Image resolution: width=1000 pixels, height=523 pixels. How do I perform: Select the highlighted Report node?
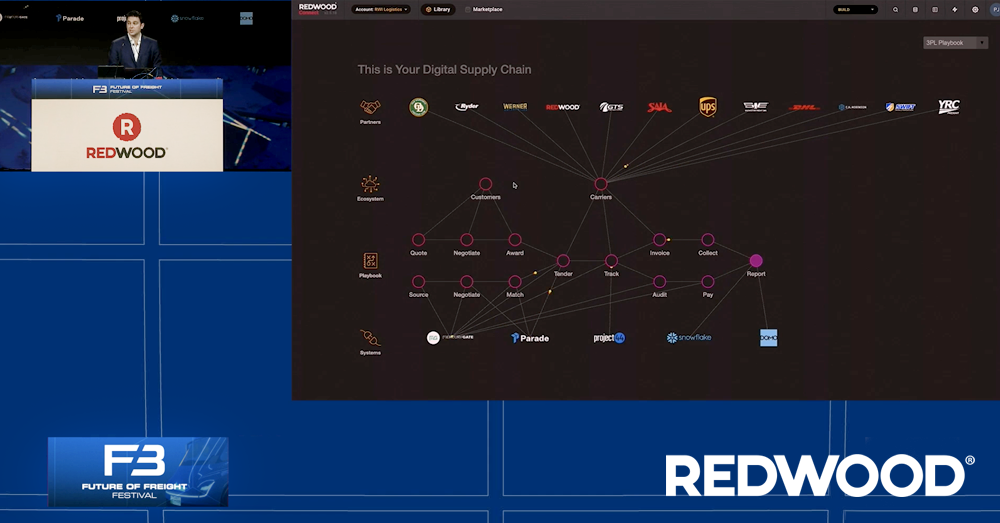pyautogui.click(x=756, y=261)
